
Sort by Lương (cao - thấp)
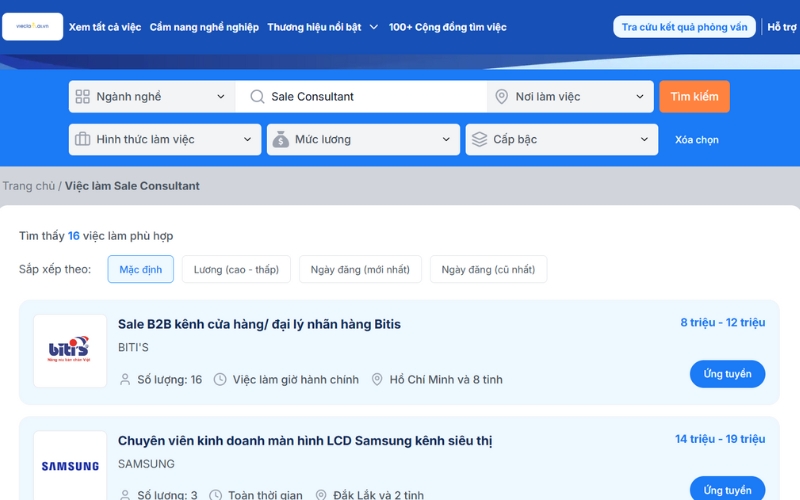pyautogui.click(x=236, y=269)
